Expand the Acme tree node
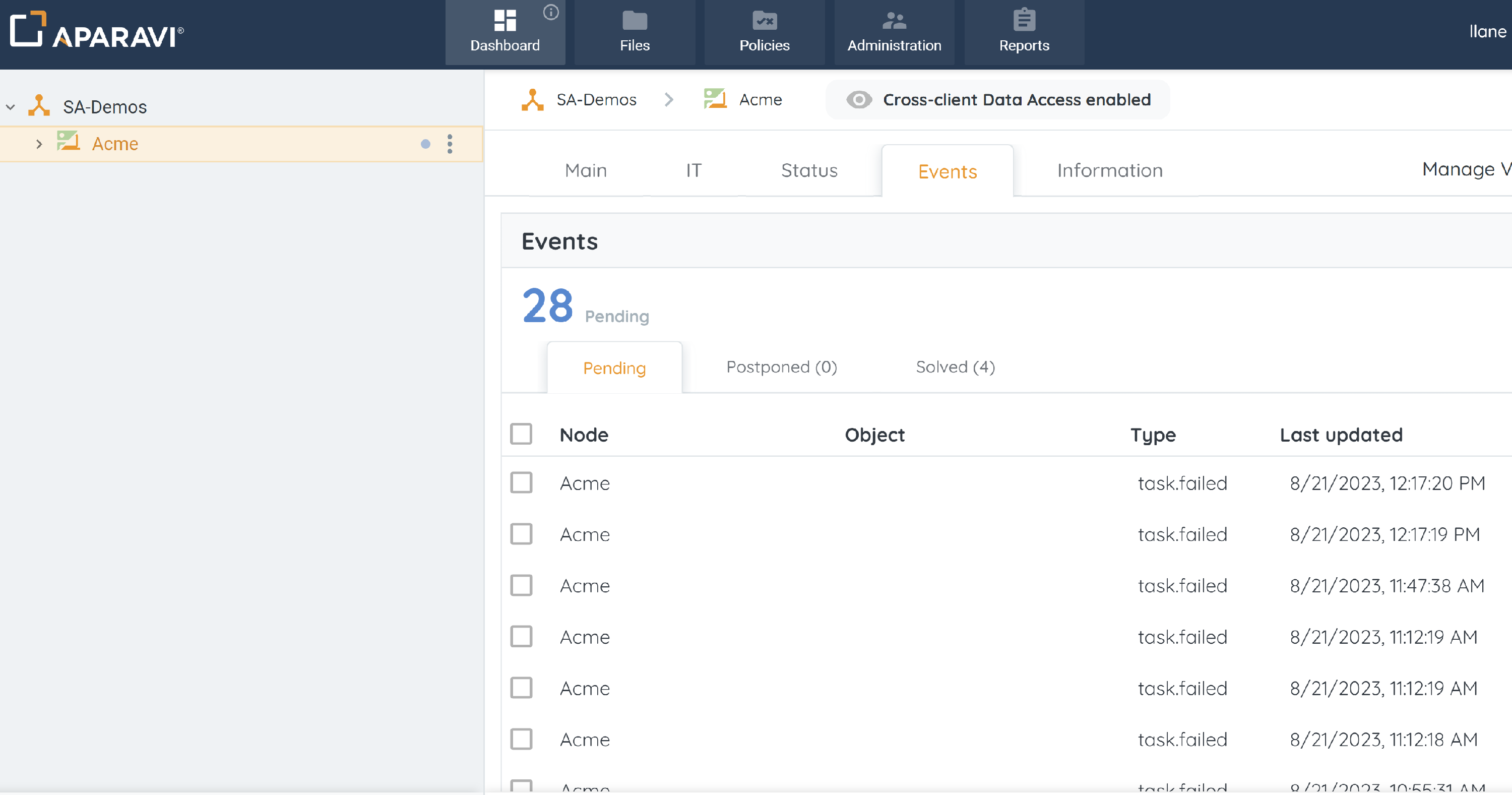Image resolution: width=1512 pixels, height=795 pixels. 39,144
